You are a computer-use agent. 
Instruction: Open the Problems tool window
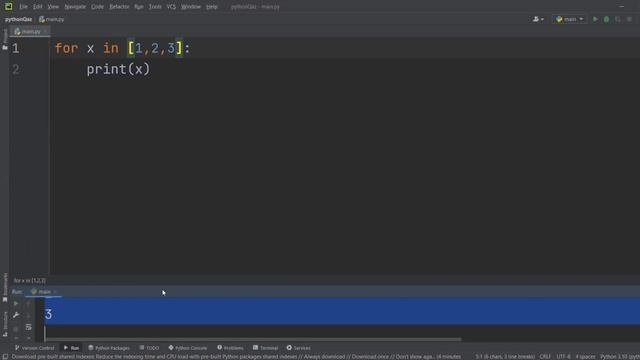point(230,348)
